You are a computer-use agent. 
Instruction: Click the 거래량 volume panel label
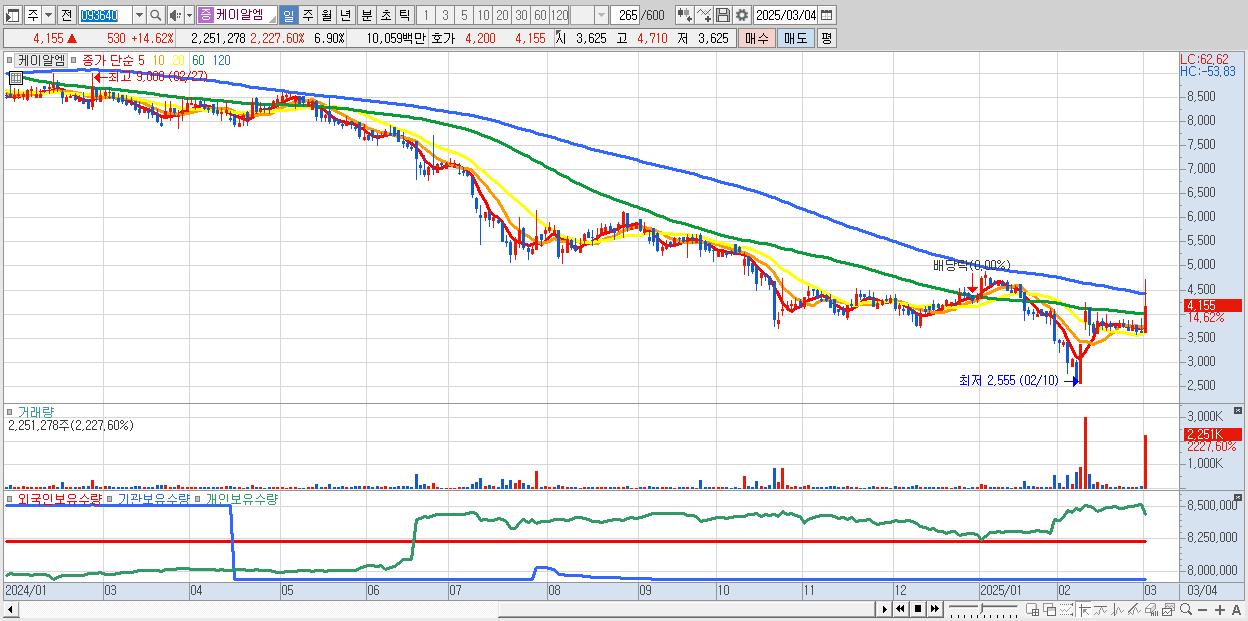coord(35,412)
